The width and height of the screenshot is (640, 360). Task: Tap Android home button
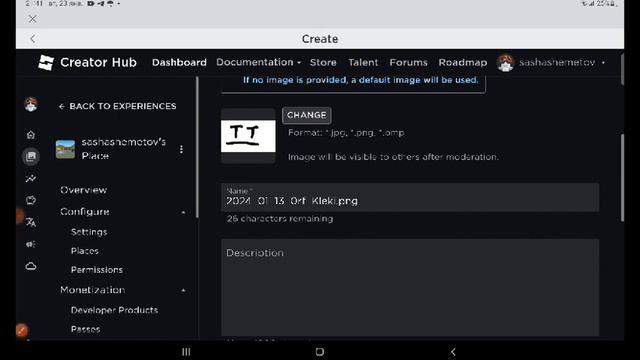click(320, 351)
